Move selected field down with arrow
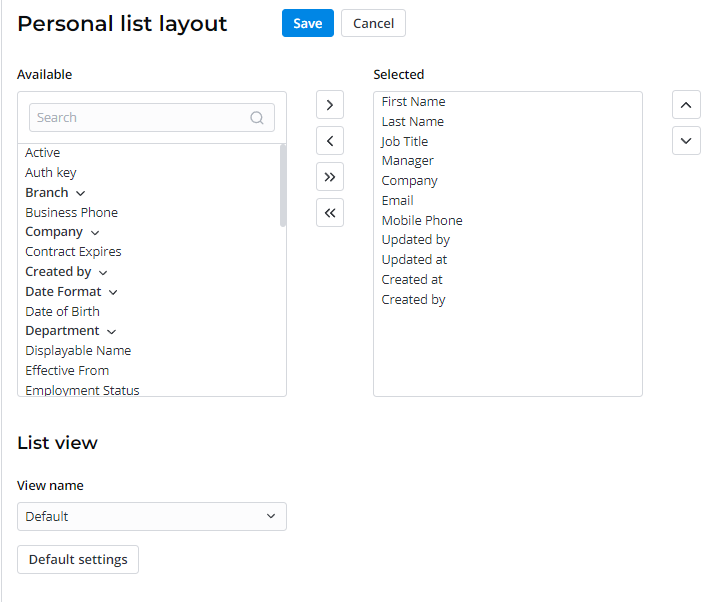Image resolution: width=723 pixels, height=602 pixels. click(x=685, y=141)
